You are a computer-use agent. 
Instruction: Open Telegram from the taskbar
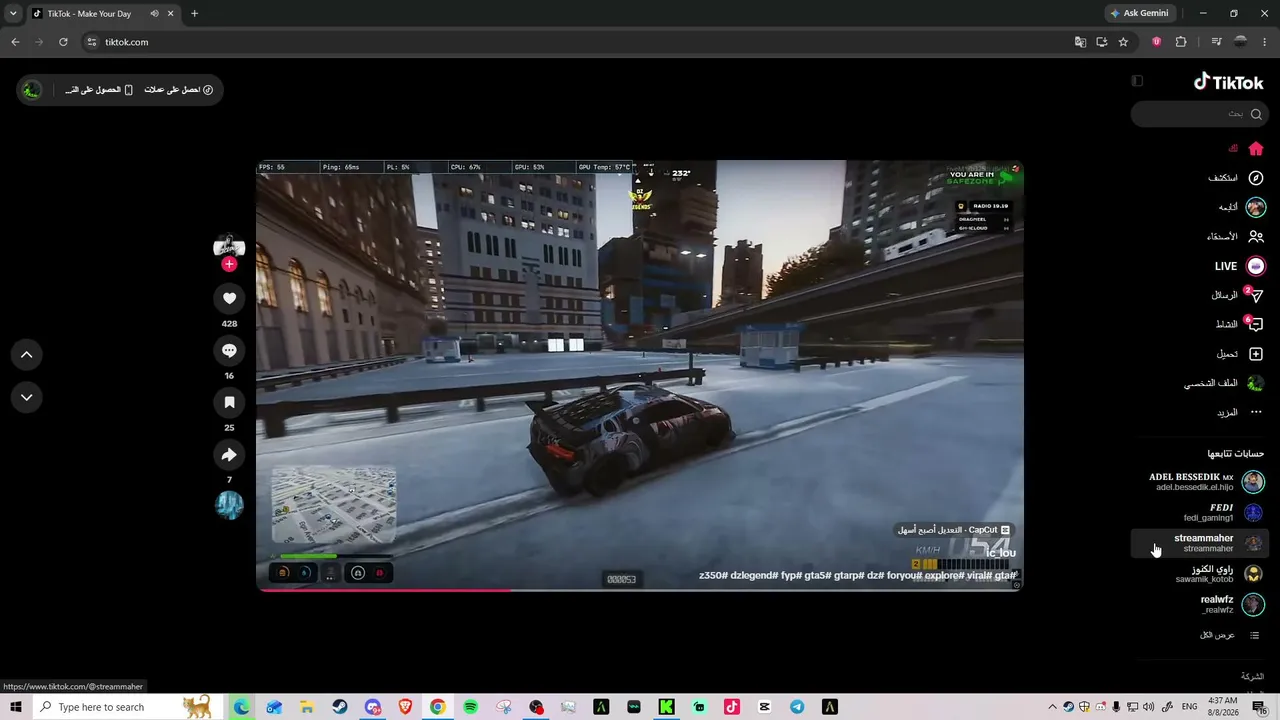point(797,707)
